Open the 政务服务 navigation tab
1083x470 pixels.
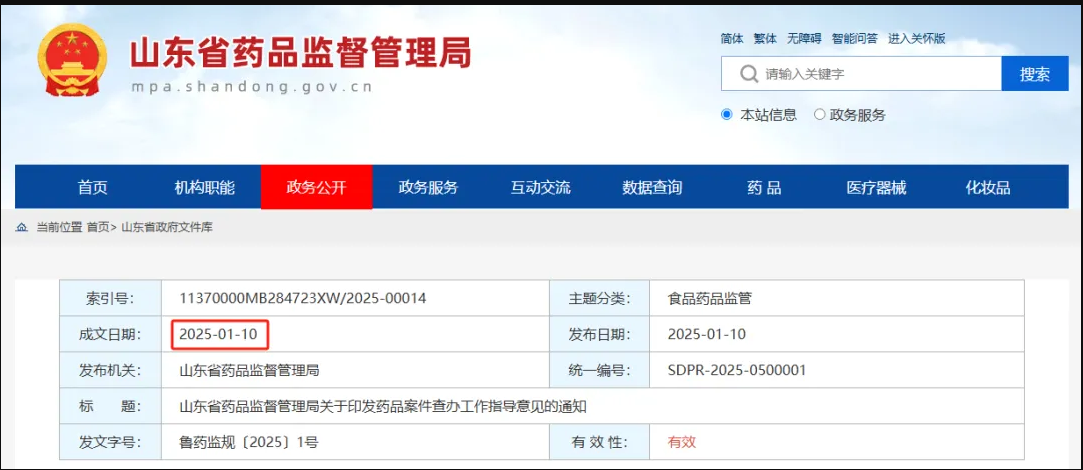428,187
